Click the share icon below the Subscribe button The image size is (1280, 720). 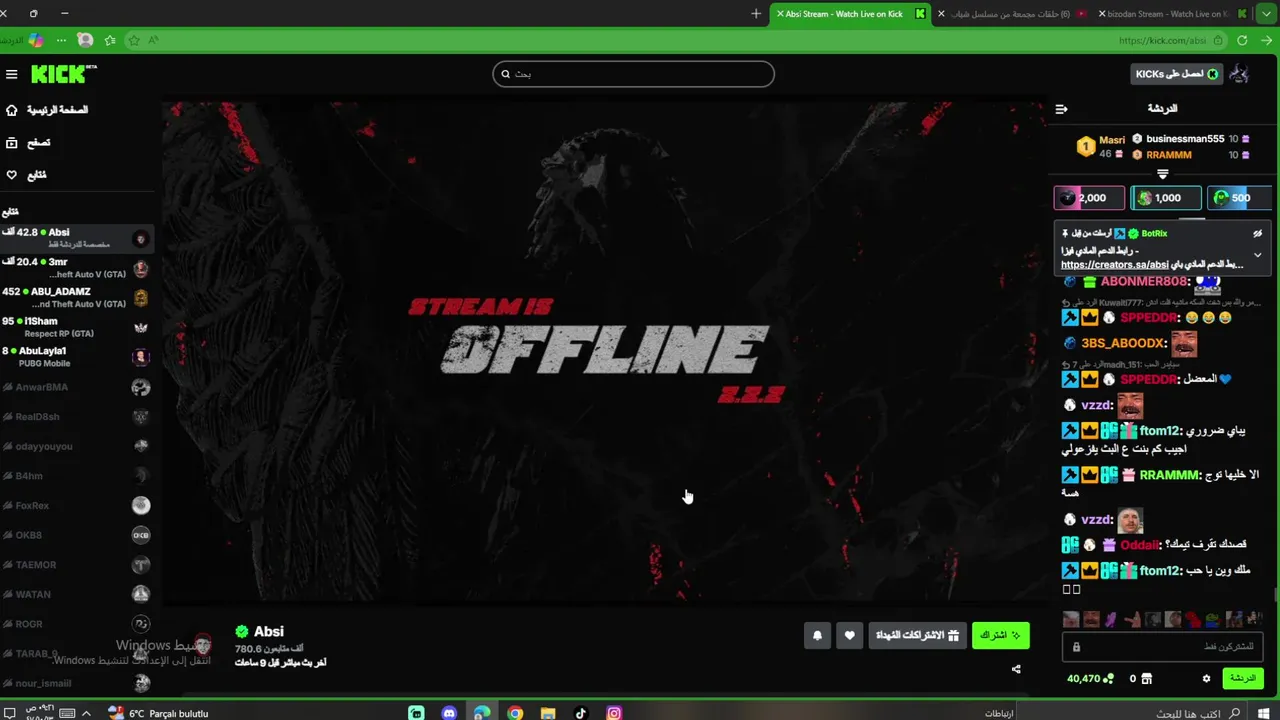(x=1016, y=669)
